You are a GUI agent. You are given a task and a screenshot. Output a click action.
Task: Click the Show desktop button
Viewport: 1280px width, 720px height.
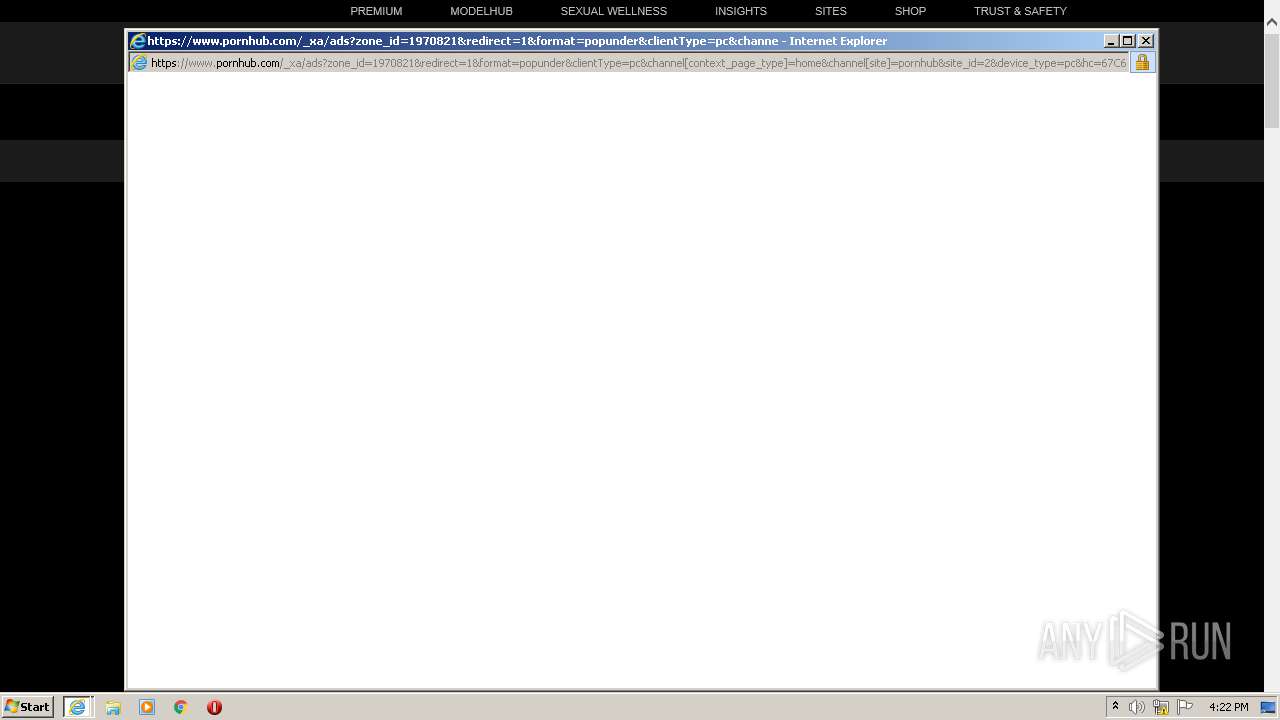point(1270,707)
